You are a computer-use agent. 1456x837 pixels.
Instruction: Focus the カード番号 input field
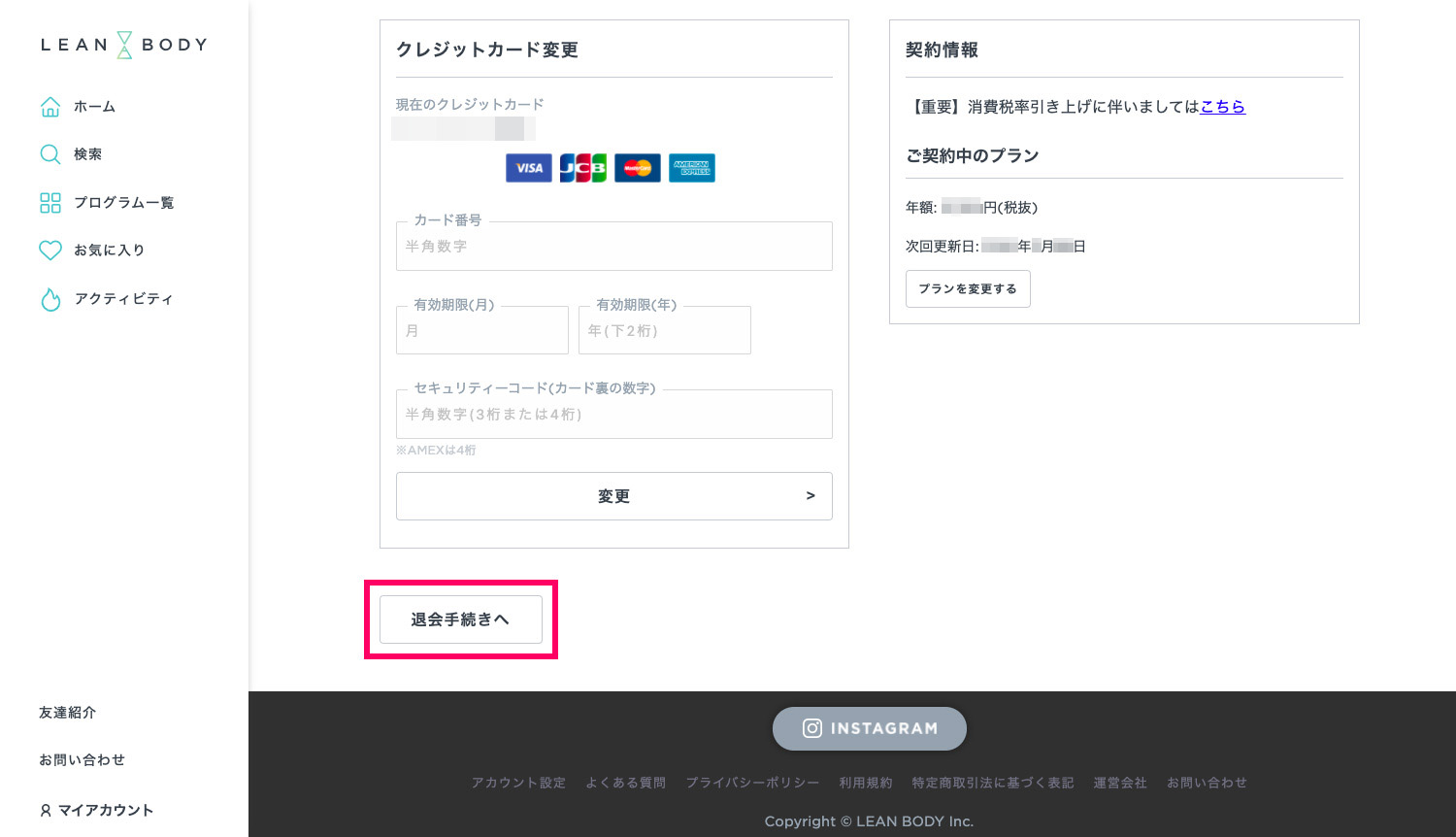click(x=614, y=247)
